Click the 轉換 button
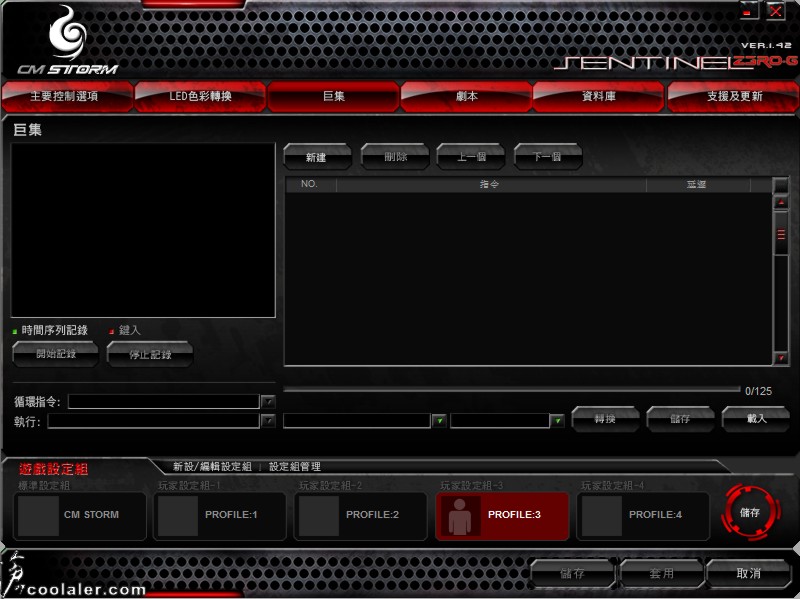Image resolution: width=800 pixels, height=599 pixels. [606, 419]
